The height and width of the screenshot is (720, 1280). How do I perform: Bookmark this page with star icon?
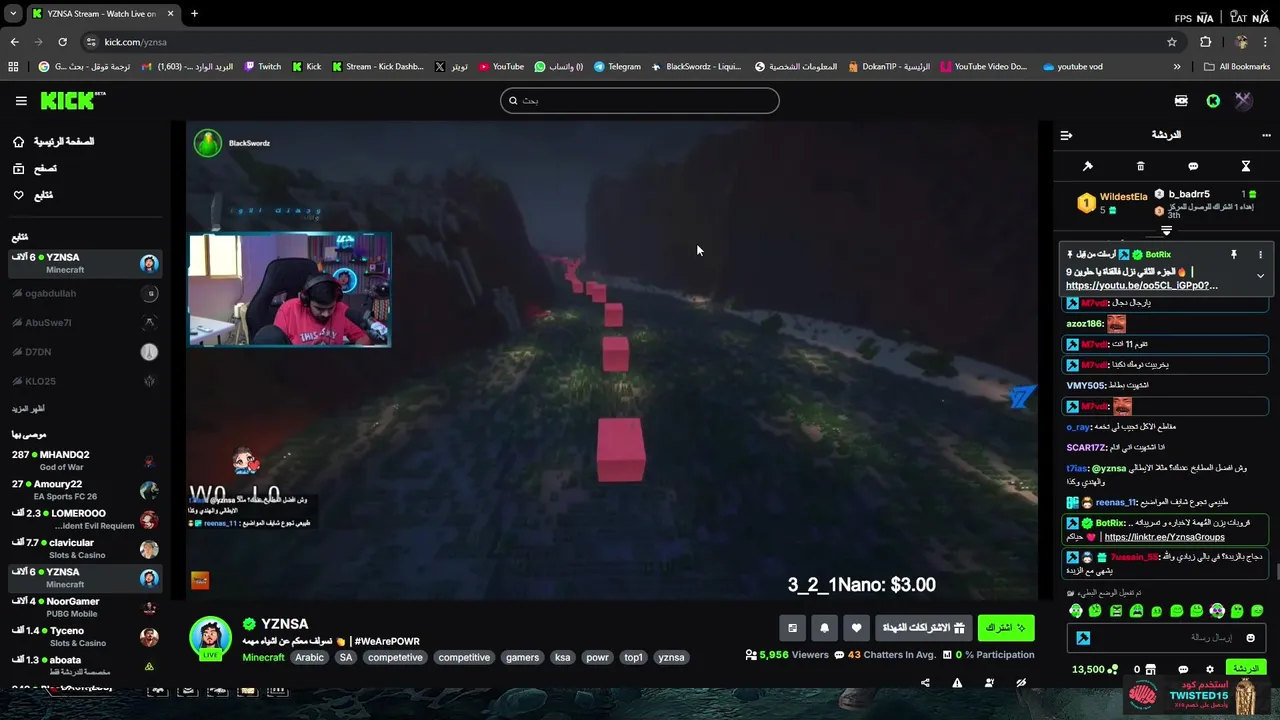coord(1172,42)
